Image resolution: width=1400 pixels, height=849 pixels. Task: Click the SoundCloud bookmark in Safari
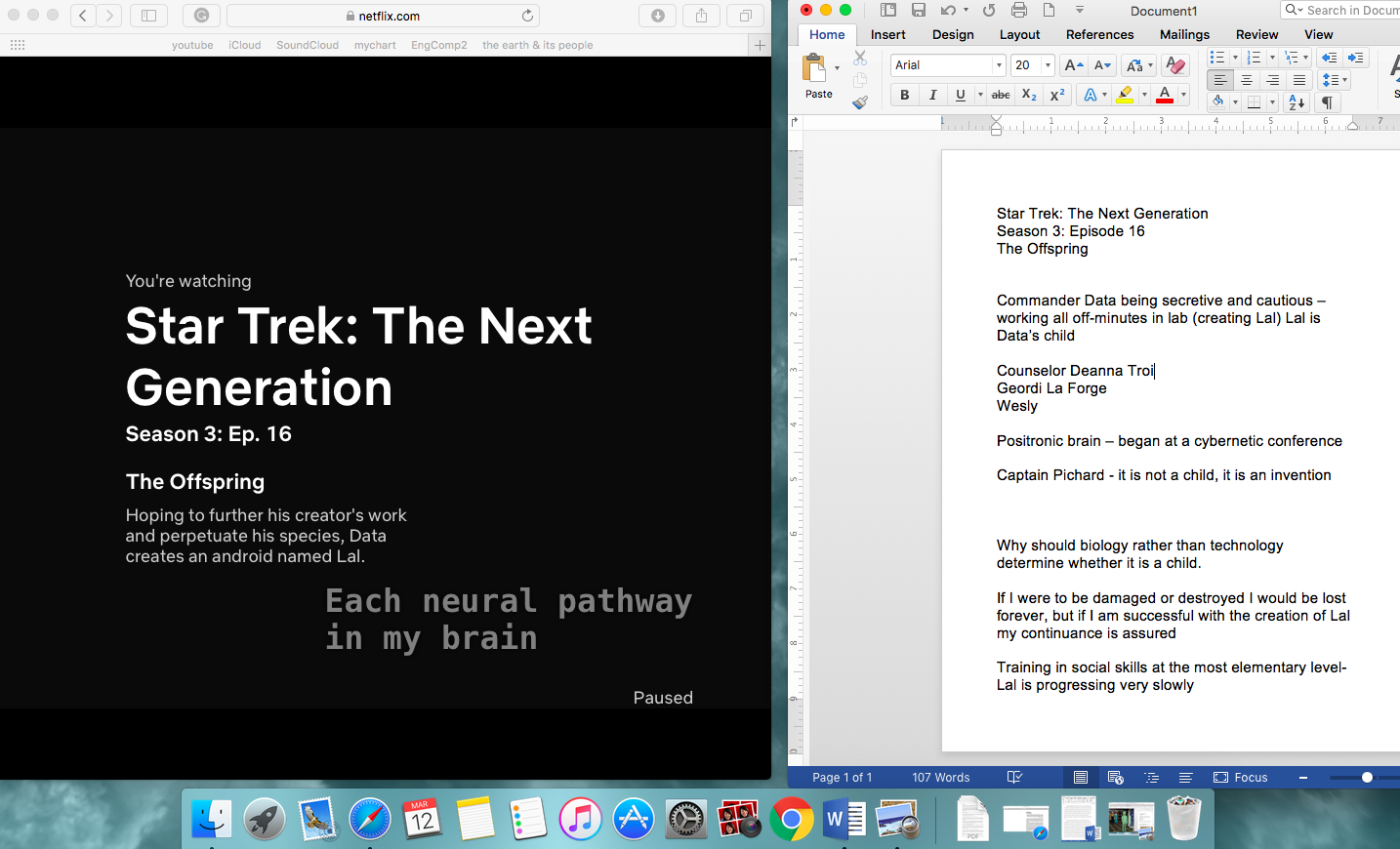coord(308,45)
